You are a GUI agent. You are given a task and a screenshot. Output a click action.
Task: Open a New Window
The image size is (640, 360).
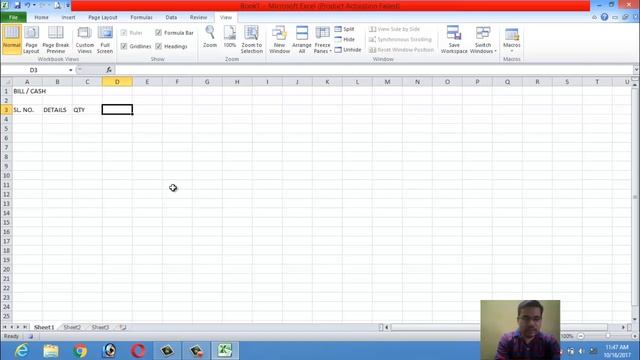279,39
